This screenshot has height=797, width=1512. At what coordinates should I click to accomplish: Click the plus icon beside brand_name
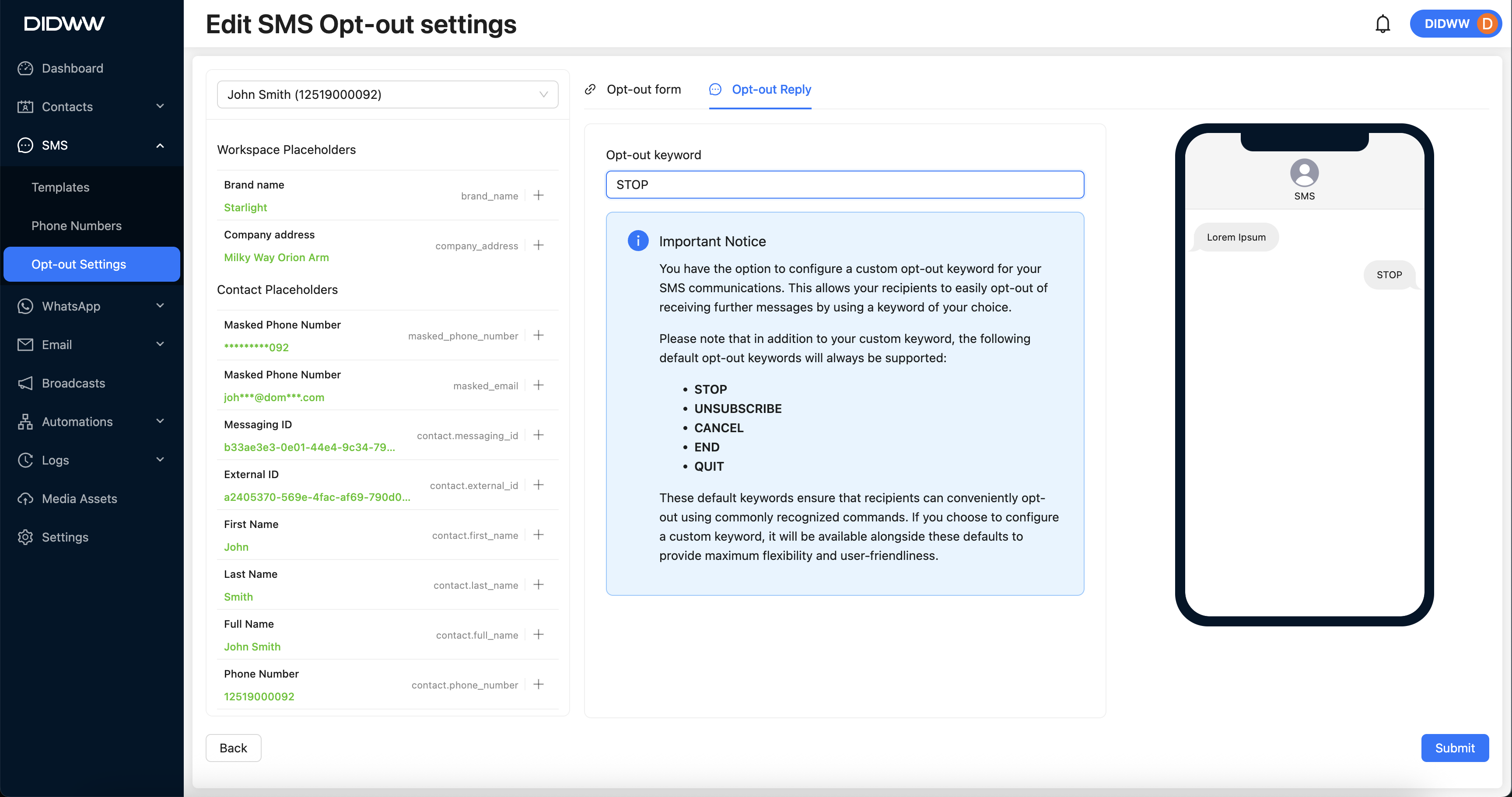coord(538,196)
